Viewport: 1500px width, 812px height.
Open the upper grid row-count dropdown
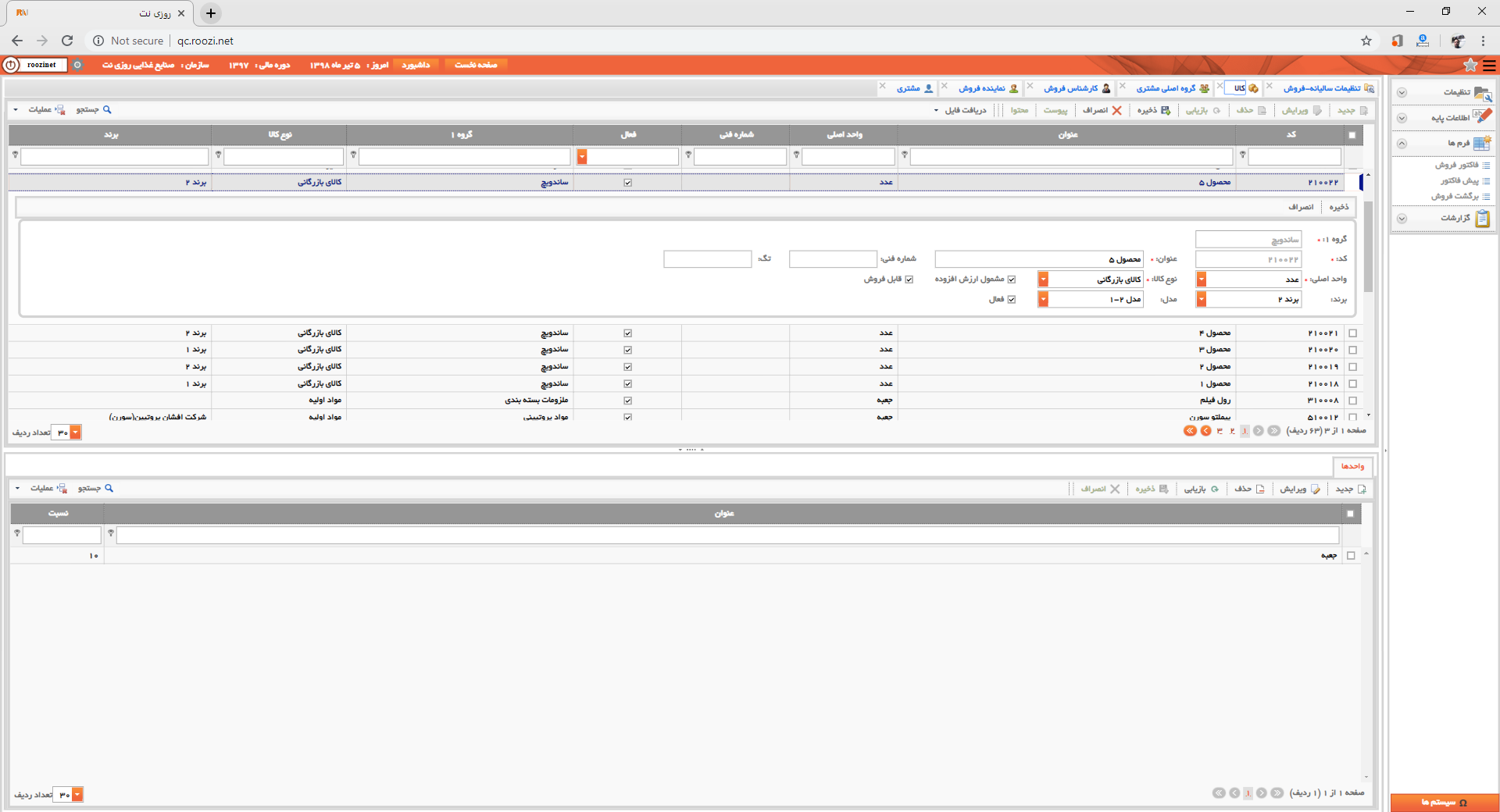click(x=76, y=433)
